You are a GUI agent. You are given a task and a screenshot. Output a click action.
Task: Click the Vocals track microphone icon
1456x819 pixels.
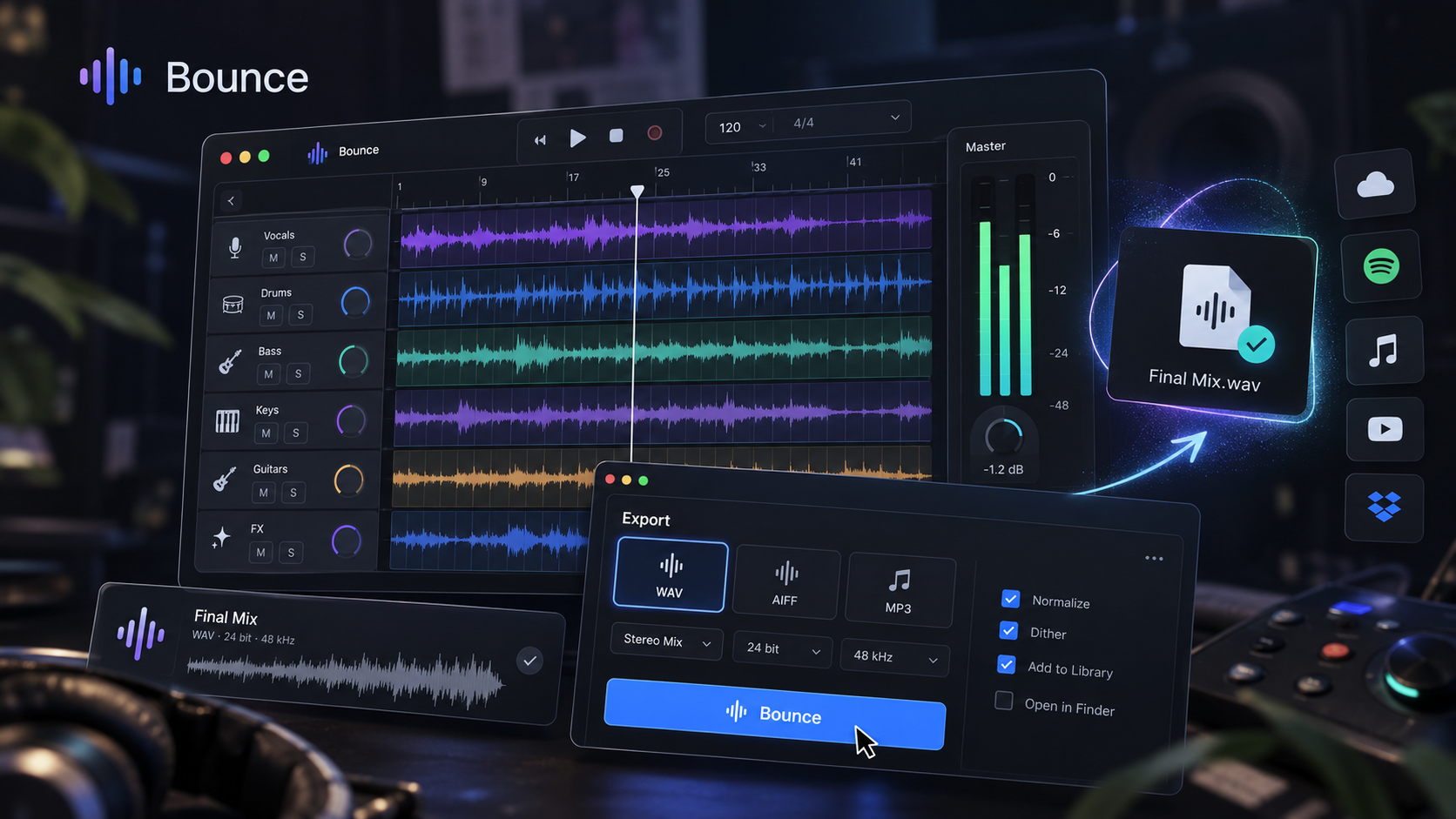(x=235, y=248)
